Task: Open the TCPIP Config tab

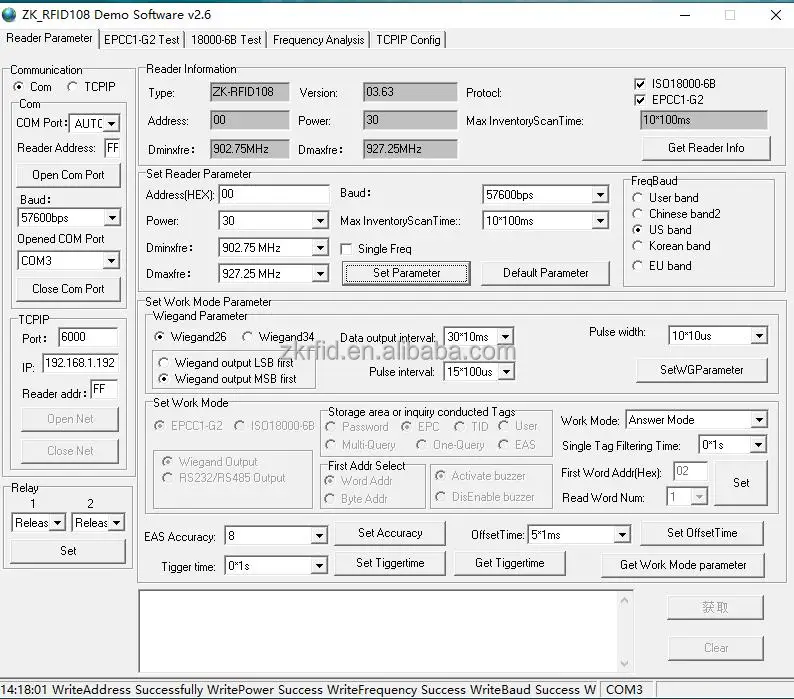Action: click(x=408, y=39)
